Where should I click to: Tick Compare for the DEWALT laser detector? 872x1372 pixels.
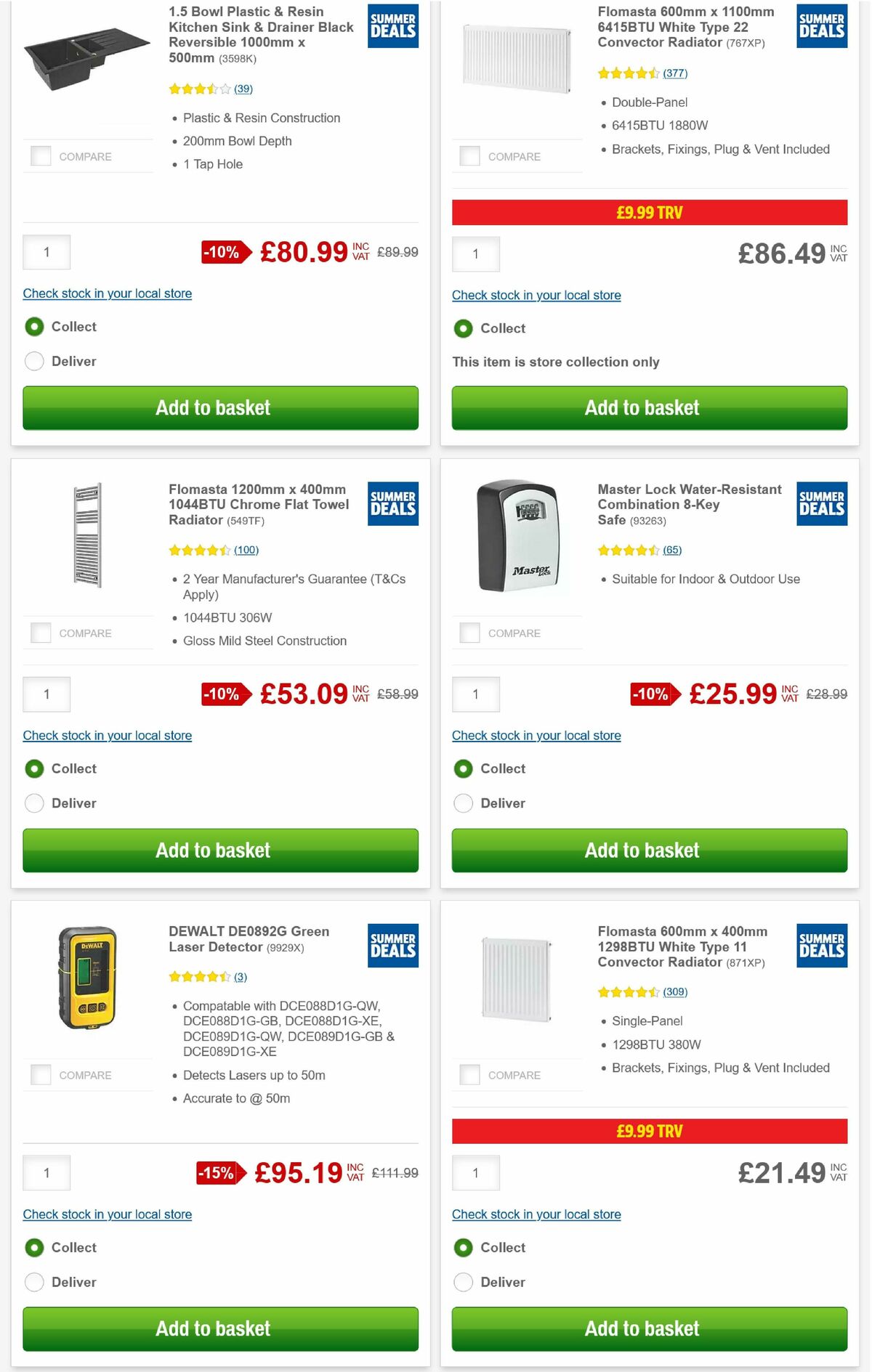click(40, 1074)
